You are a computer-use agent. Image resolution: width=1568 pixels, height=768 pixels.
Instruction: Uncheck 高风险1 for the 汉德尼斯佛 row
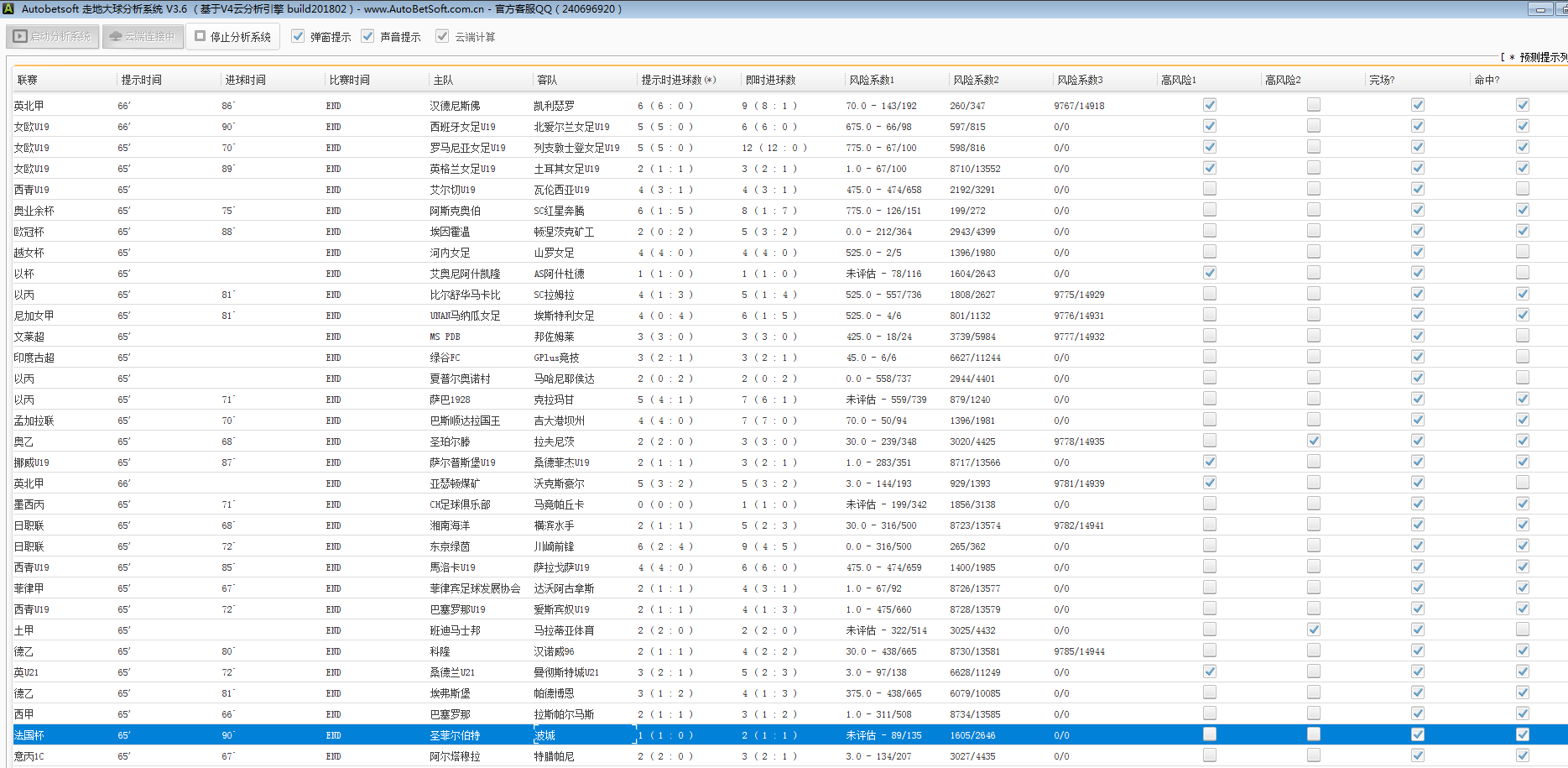[1209, 105]
